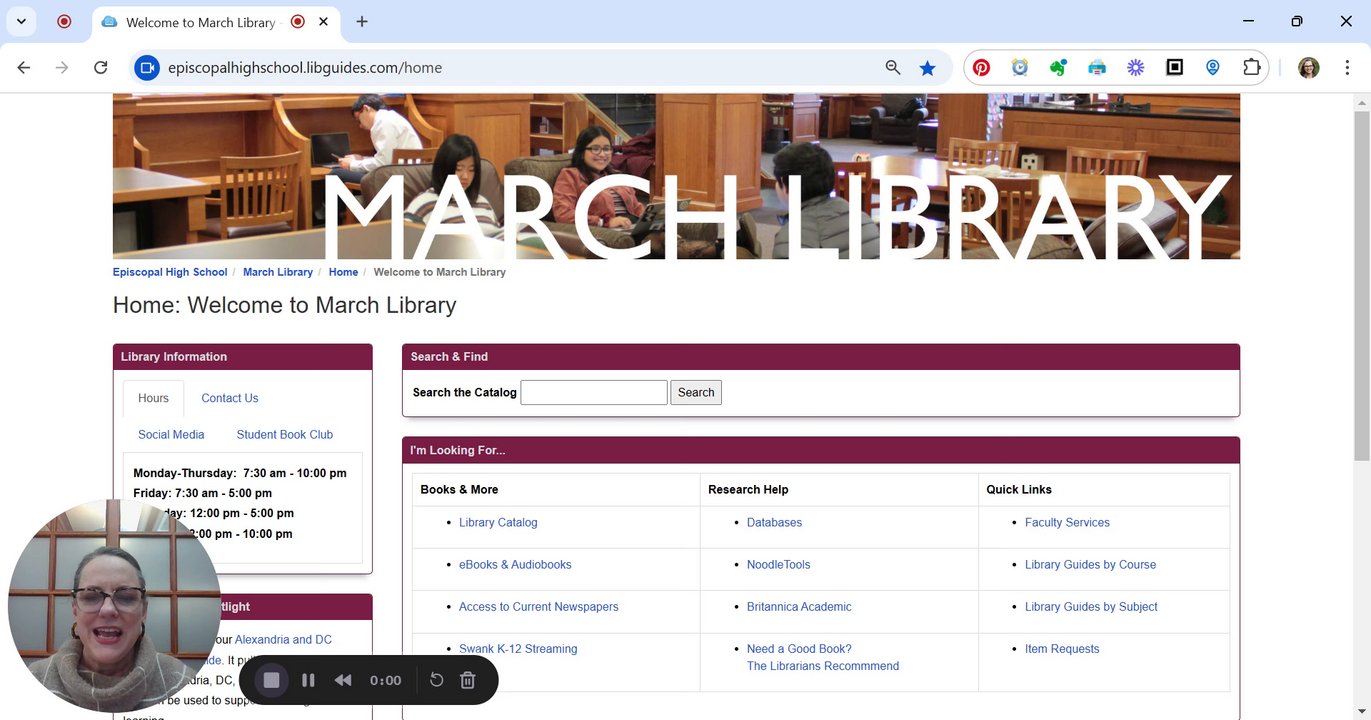Screen dimensions: 1371x720
Task: Open the Chrome three-dot menu
Action: click(x=1347, y=67)
